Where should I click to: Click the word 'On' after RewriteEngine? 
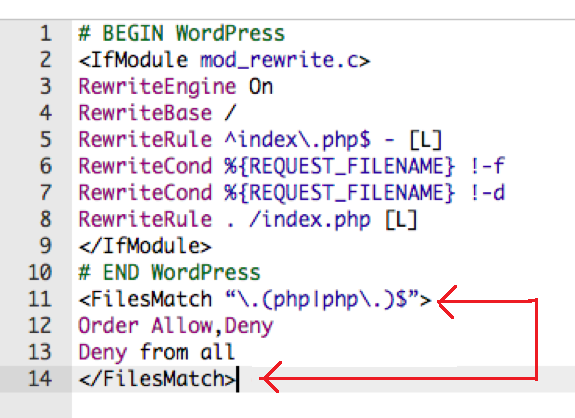pos(261,87)
